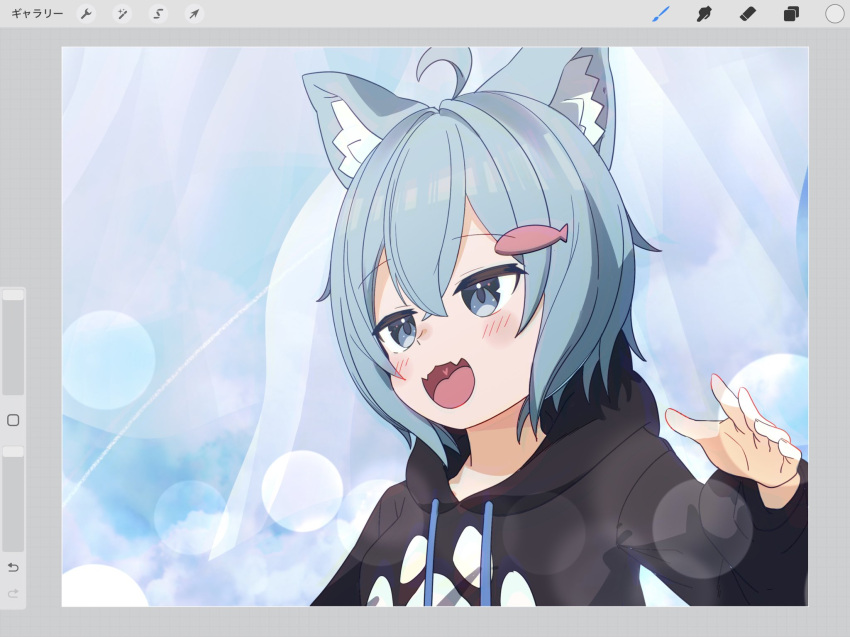Select the Smudge tool
The width and height of the screenshot is (850, 637).
point(703,13)
